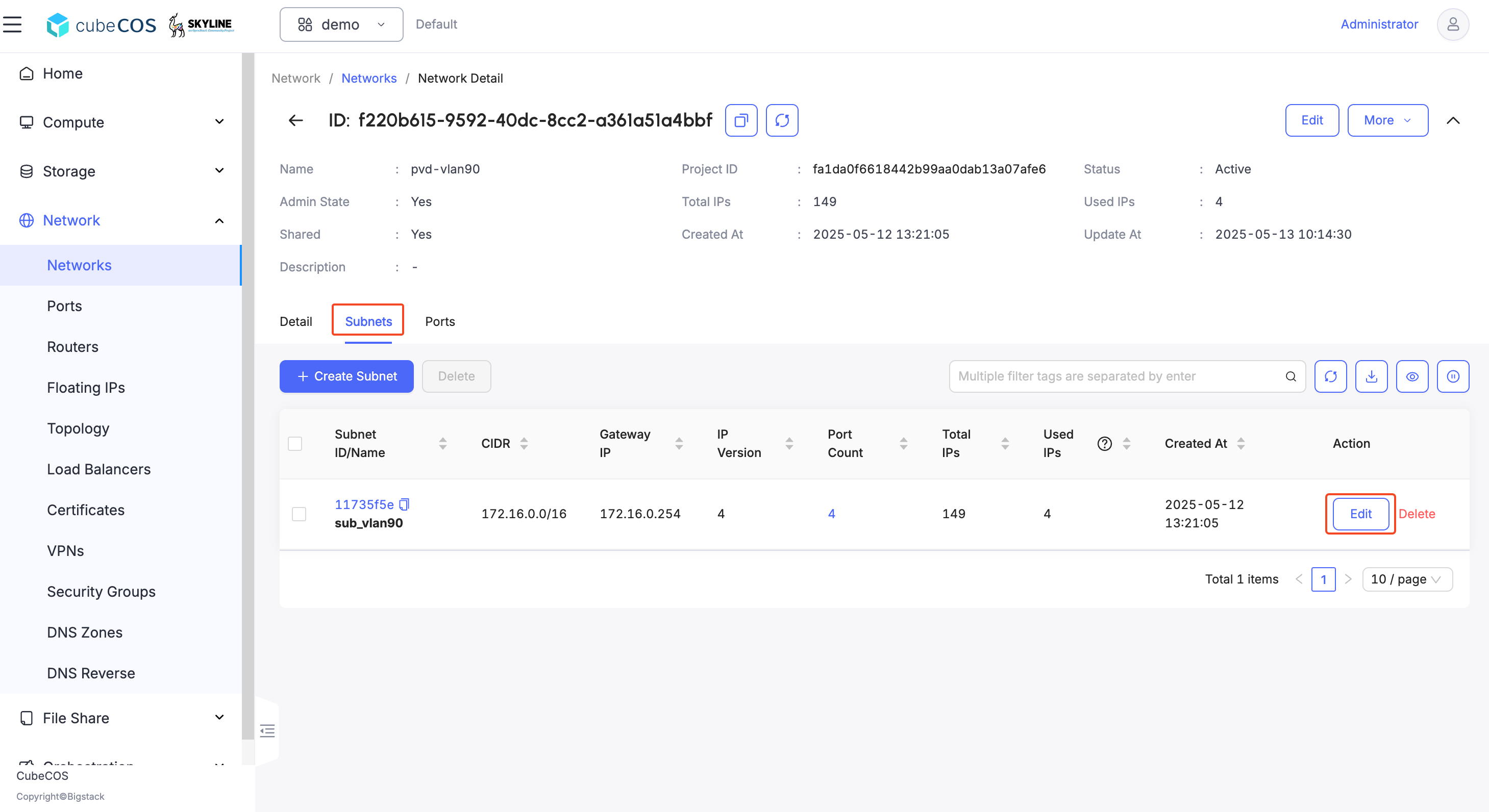Viewport: 1489px width, 812px height.
Task: Tick the select-all header checkbox
Action: point(295,443)
